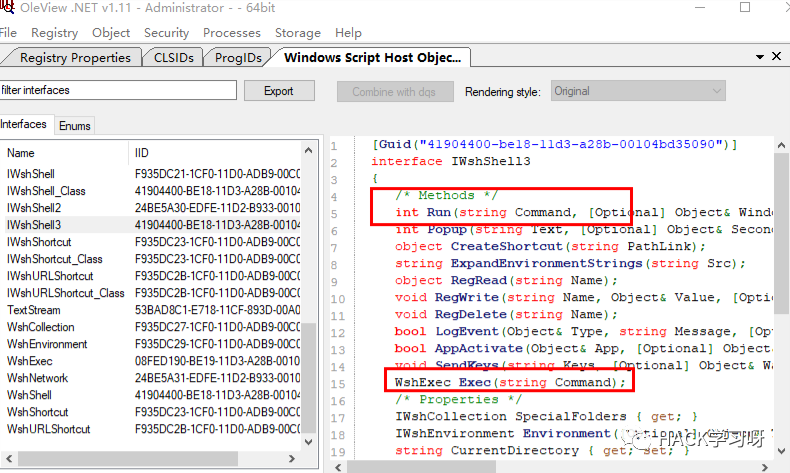The height and width of the screenshot is (473, 790).
Task: Click the interface list scroll left arrow
Action: point(9,458)
